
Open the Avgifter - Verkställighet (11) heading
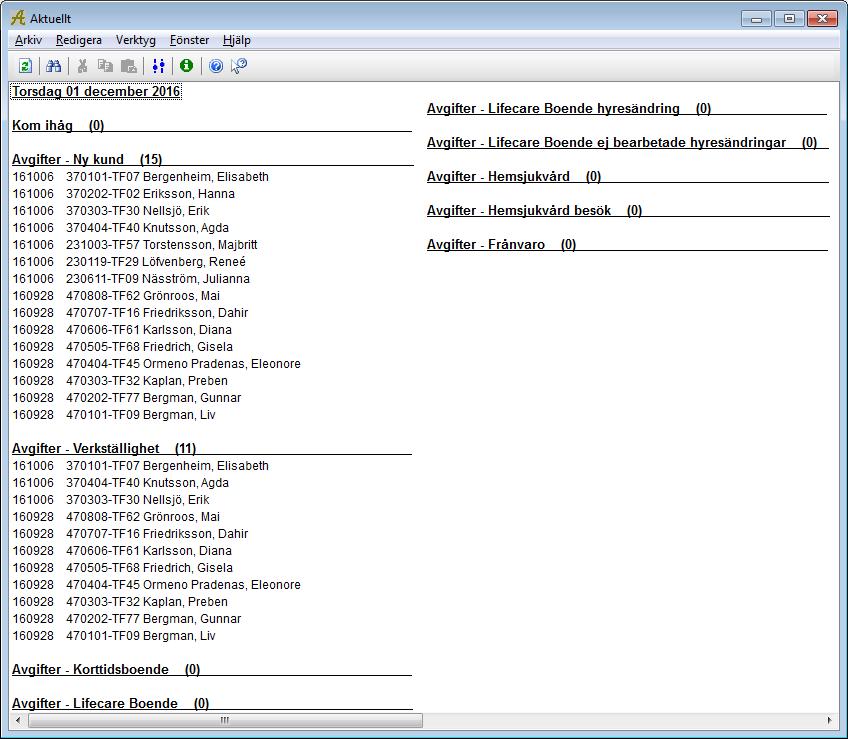point(104,448)
